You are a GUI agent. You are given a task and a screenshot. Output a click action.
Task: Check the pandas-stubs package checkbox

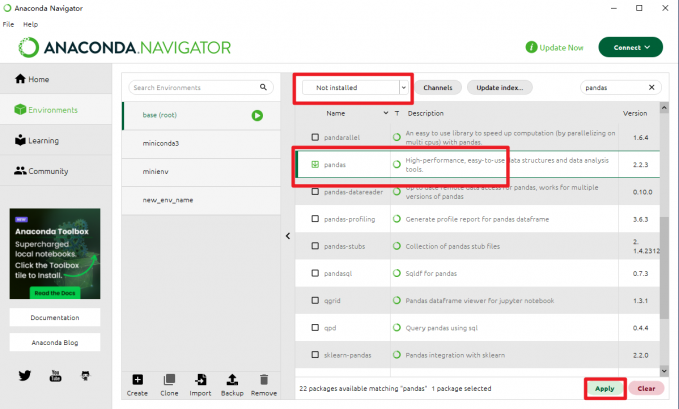315,246
